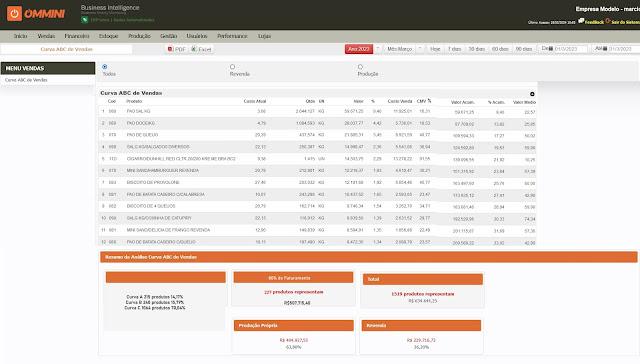Click the calendar icon beside the Até field
640x364 pixels.
(605, 49)
